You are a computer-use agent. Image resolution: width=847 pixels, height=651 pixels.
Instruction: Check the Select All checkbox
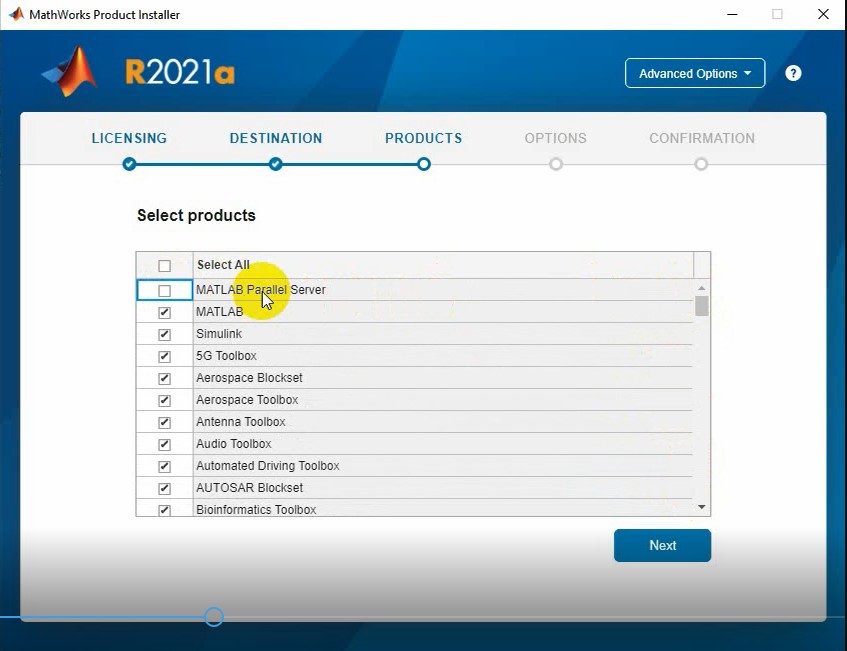[x=165, y=266]
